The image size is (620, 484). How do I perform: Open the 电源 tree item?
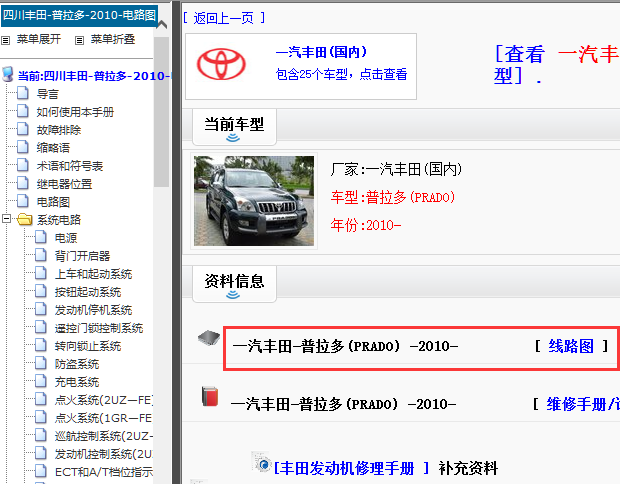[66, 238]
